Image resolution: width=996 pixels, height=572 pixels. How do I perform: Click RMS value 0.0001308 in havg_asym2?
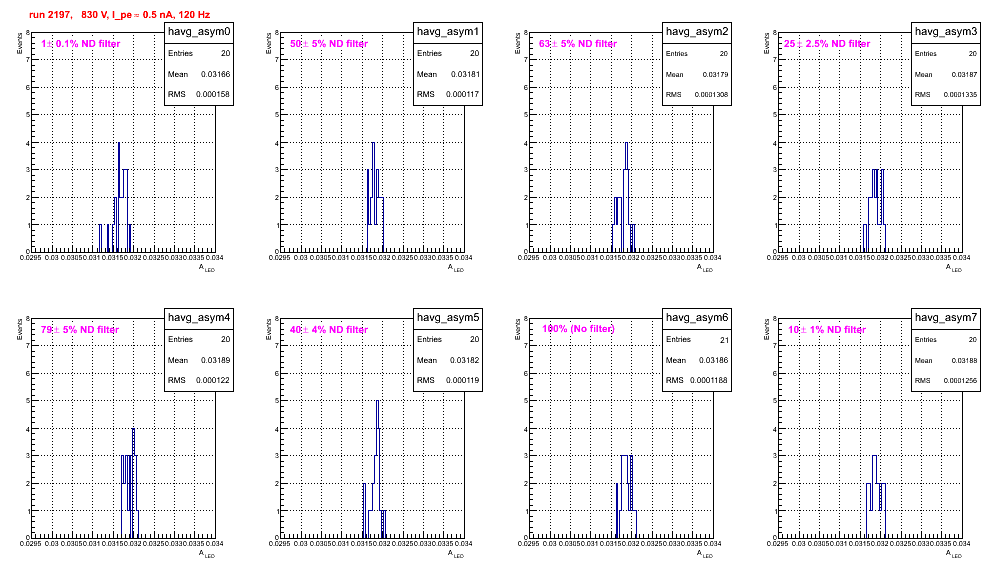tap(711, 94)
